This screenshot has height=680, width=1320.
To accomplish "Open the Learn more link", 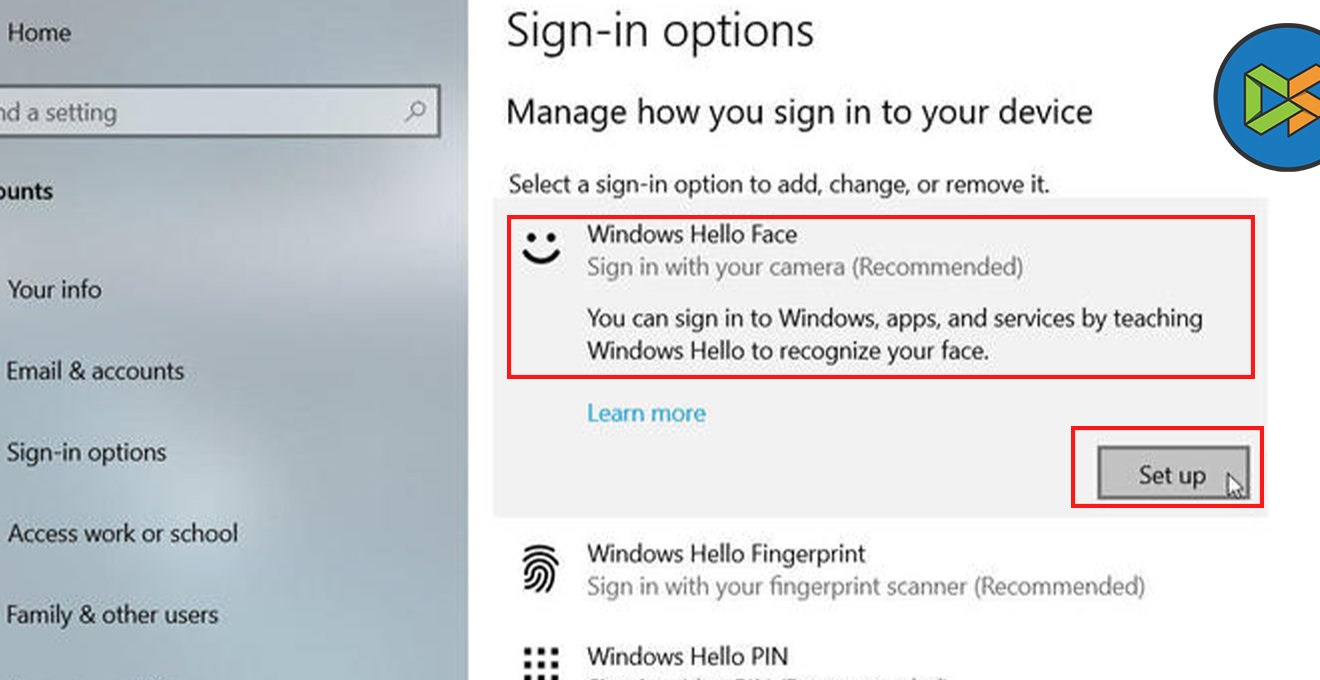I will coord(646,413).
